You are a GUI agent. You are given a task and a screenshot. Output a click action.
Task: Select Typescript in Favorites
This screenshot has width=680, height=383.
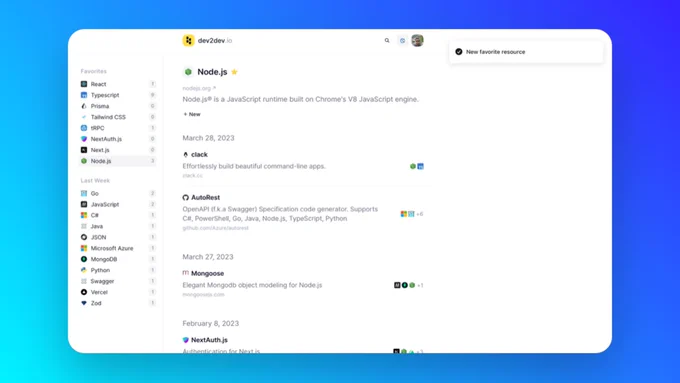[x=118, y=95]
